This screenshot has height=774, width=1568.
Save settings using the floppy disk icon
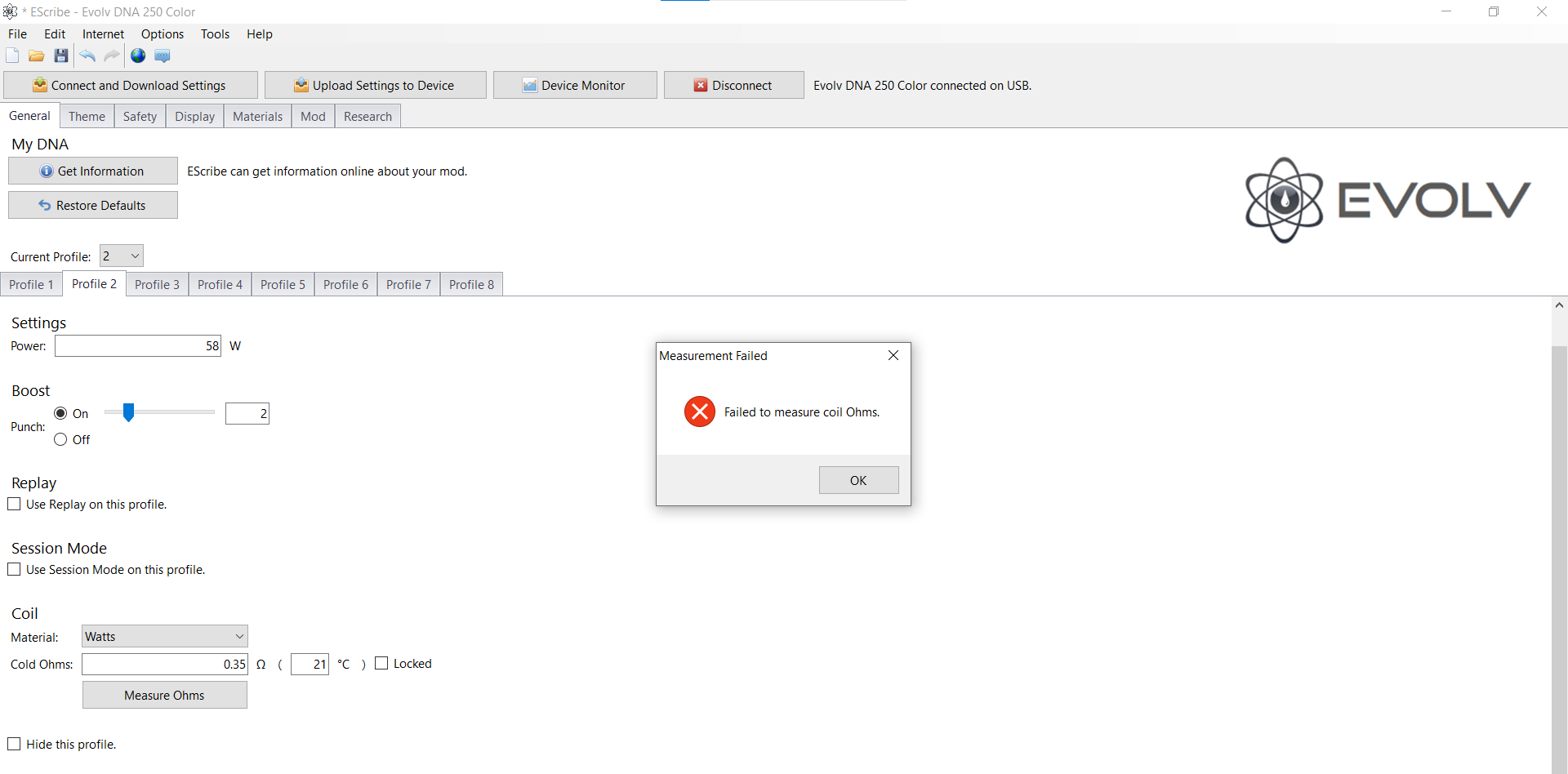(x=61, y=56)
